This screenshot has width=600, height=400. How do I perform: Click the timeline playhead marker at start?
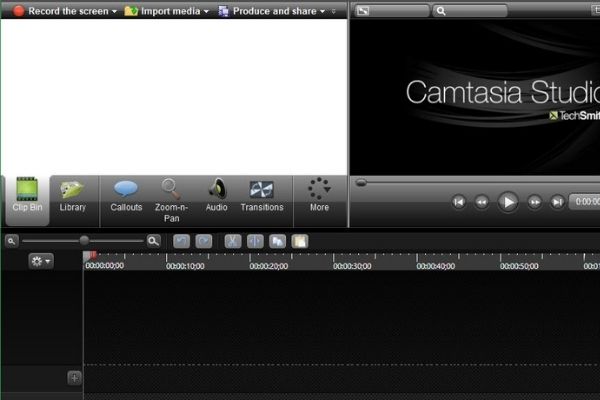coord(90,256)
